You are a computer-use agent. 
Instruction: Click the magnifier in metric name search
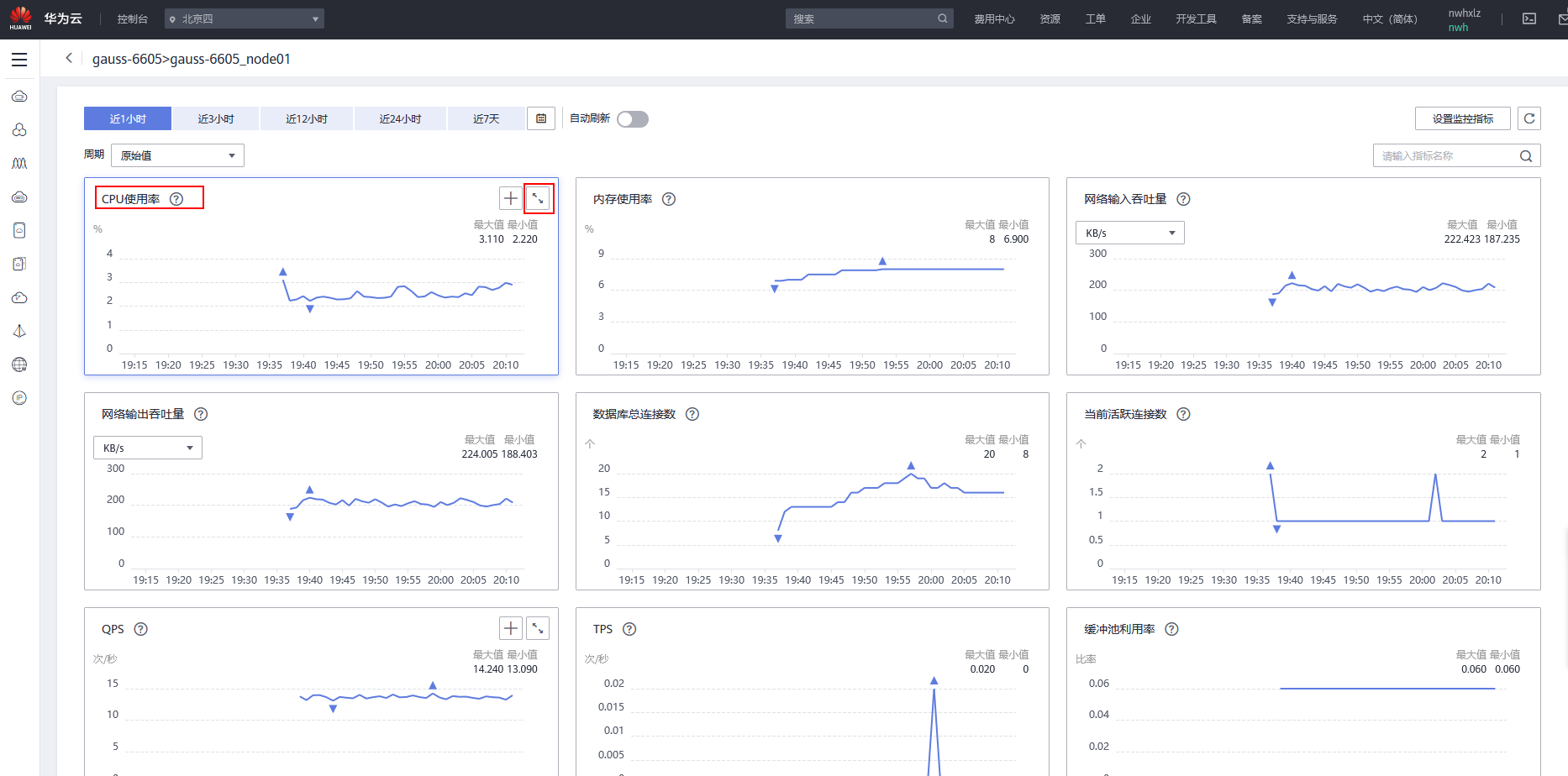(x=1526, y=155)
